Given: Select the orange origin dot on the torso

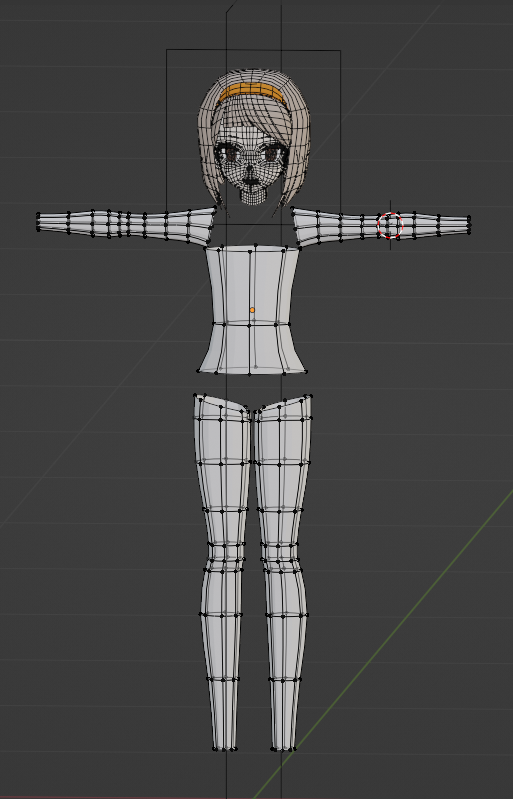Looking at the screenshot, I should pyautogui.click(x=252, y=310).
